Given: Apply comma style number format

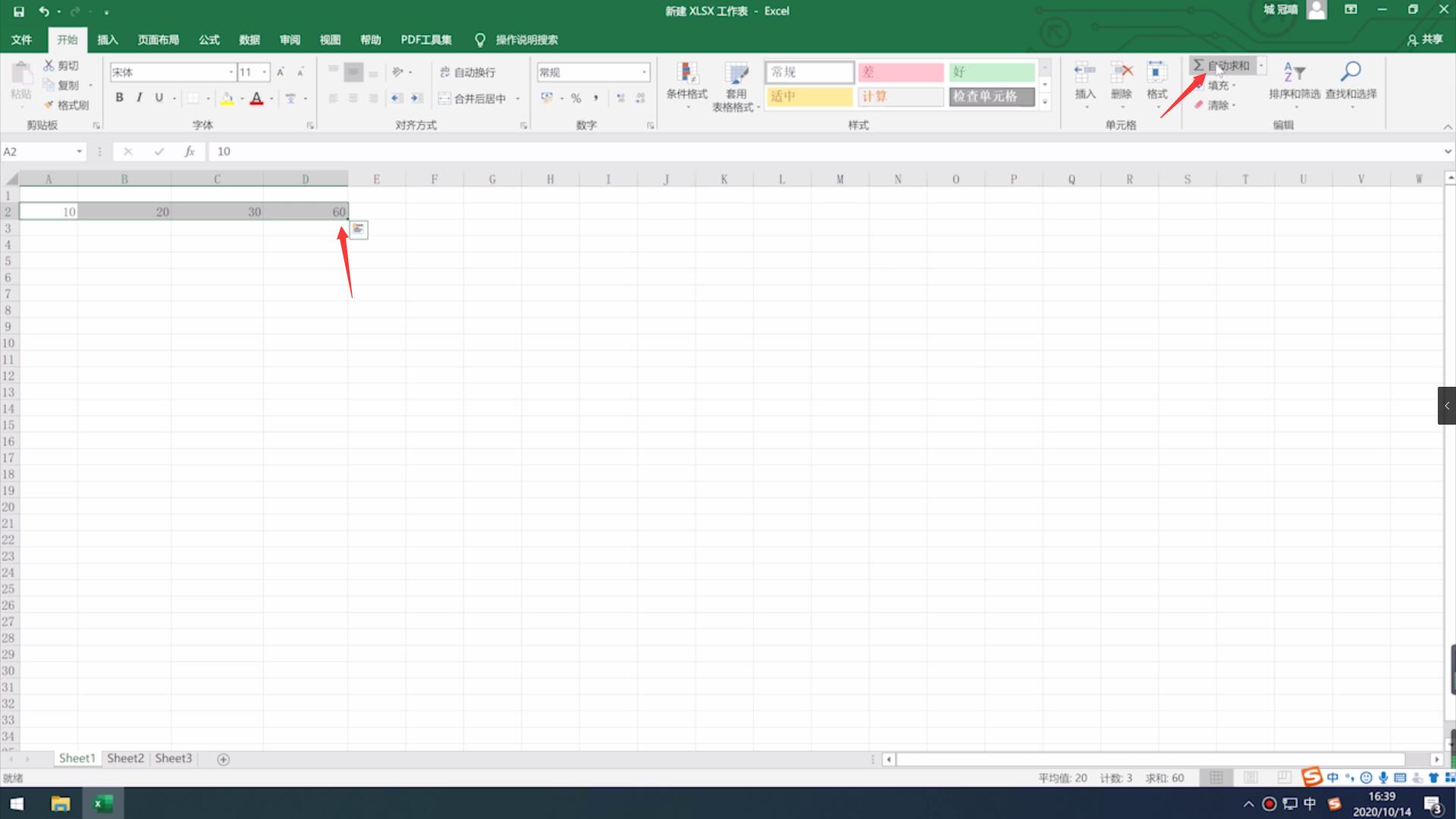Looking at the screenshot, I should 596,98.
